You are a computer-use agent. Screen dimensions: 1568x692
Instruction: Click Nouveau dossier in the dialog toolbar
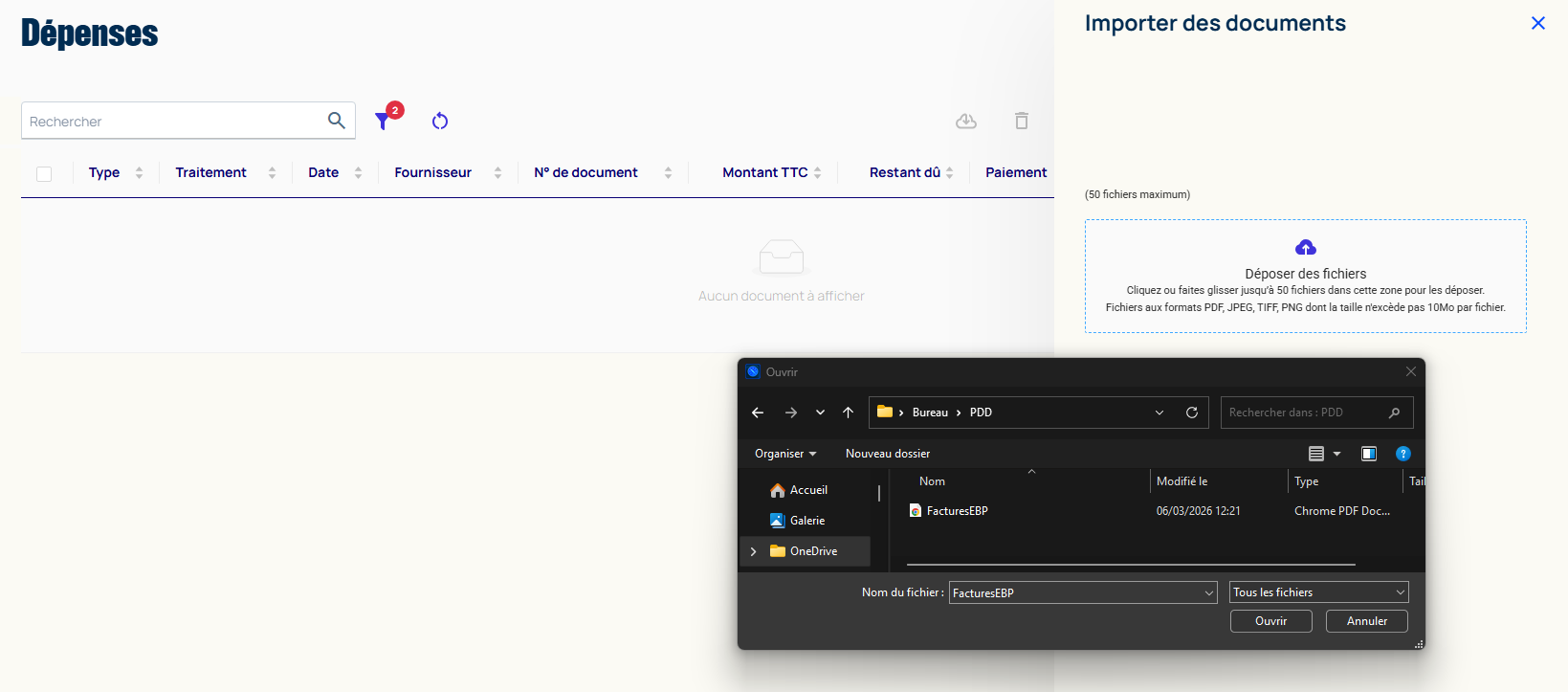coord(888,454)
